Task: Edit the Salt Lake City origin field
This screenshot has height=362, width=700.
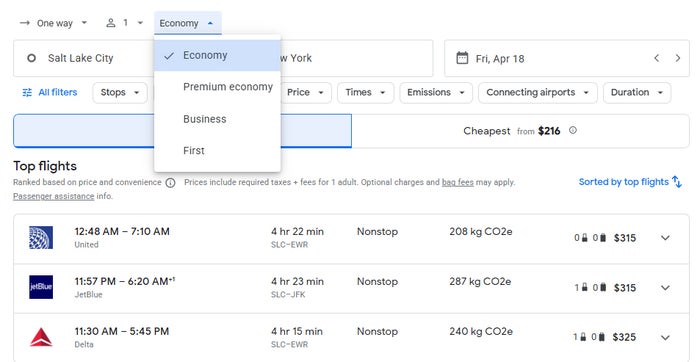Action: 84,58
